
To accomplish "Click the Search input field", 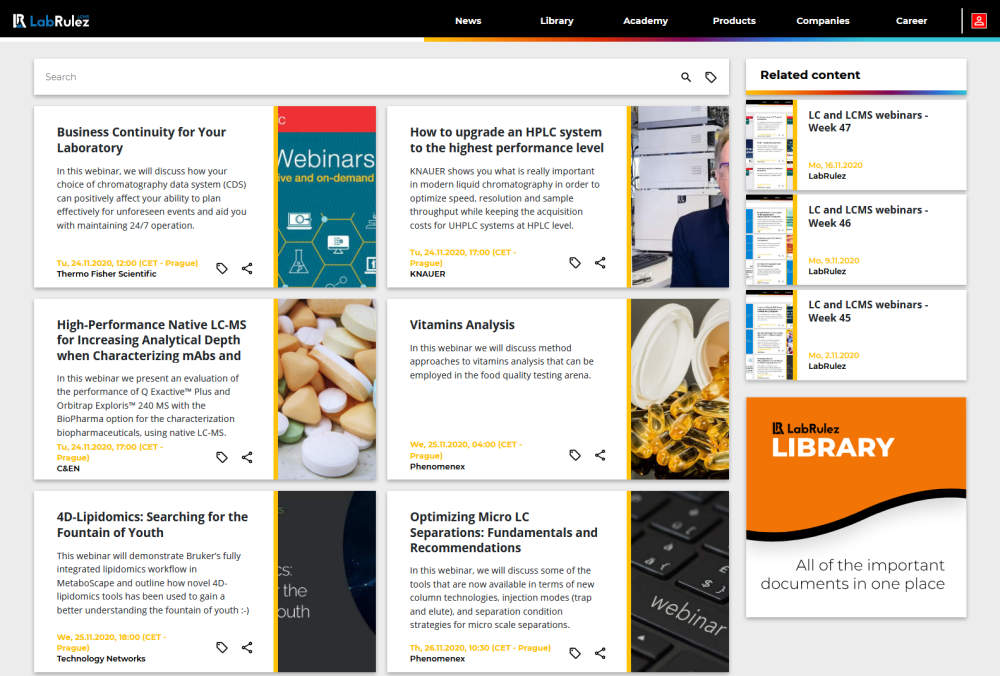I will pos(357,77).
